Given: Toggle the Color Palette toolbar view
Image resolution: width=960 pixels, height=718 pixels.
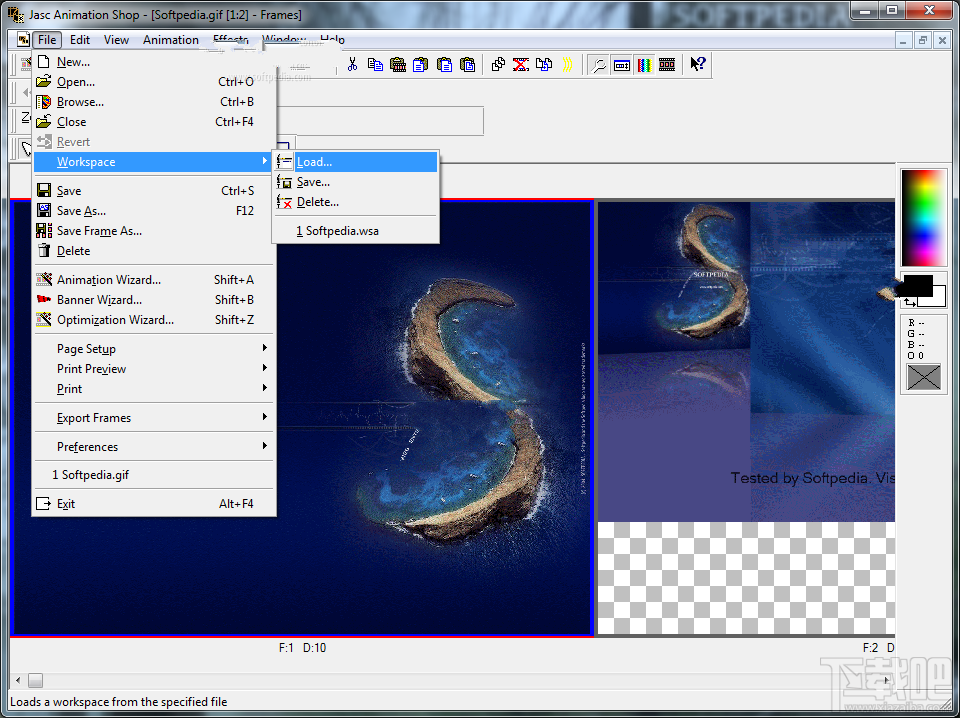Looking at the screenshot, I should (644, 64).
